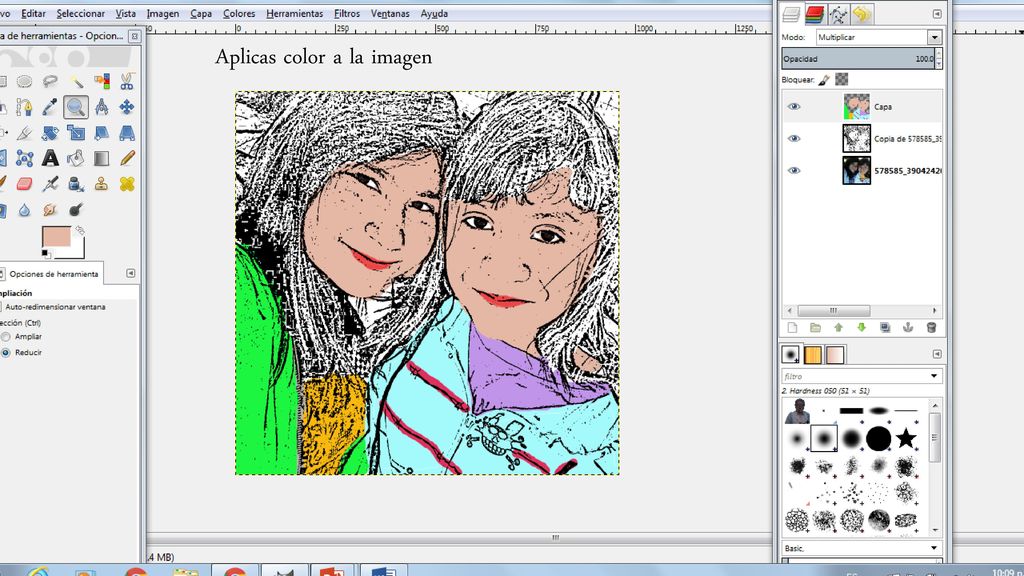Viewport: 1024px width, 576px height.
Task: Select the Shear tool
Action: [x=101, y=133]
